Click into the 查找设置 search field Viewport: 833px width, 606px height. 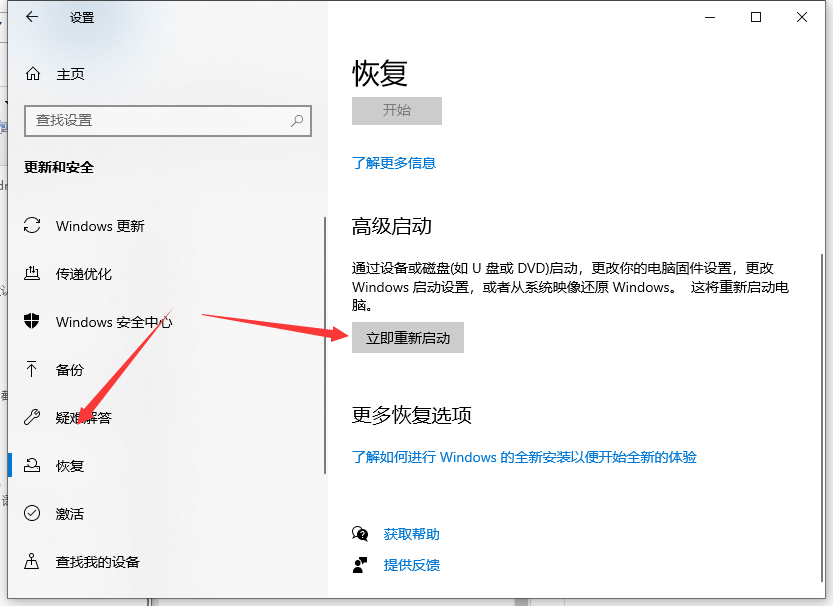point(160,120)
